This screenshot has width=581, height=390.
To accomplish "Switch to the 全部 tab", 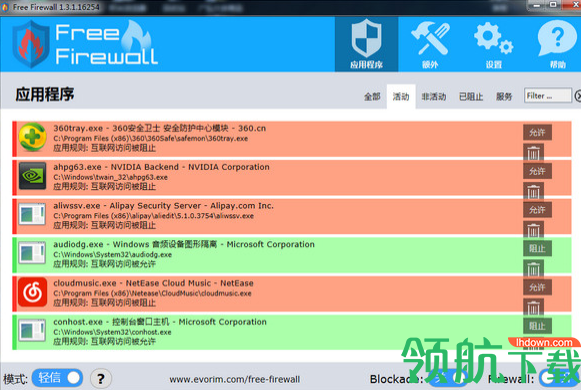I will tap(372, 97).
